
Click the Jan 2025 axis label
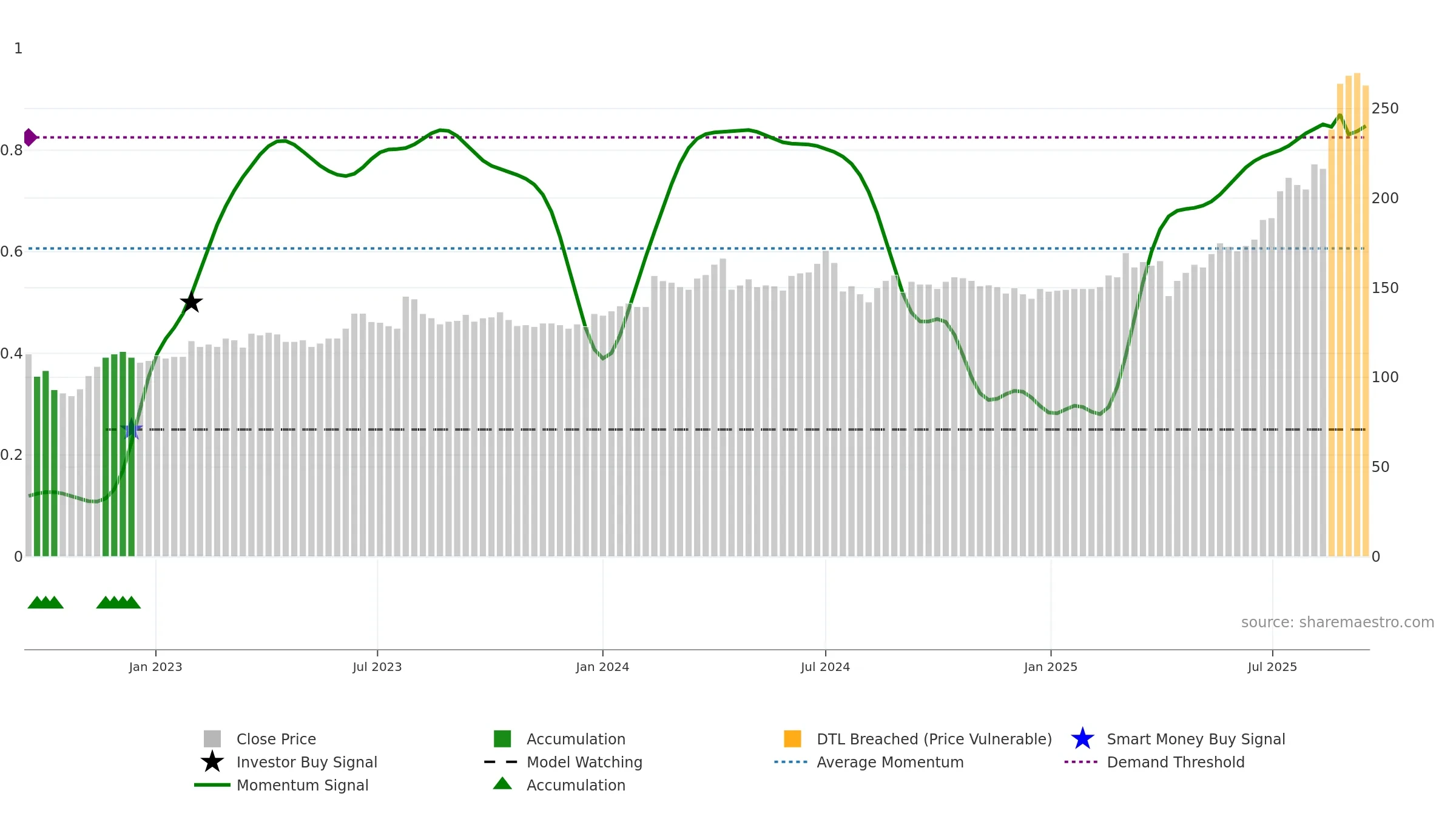[x=1051, y=667]
